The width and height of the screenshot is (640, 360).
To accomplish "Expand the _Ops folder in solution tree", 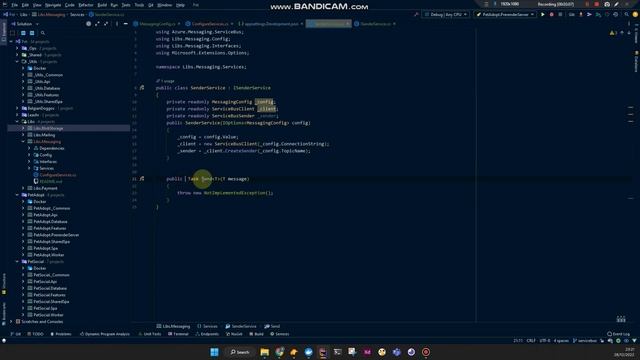I will point(17,48).
